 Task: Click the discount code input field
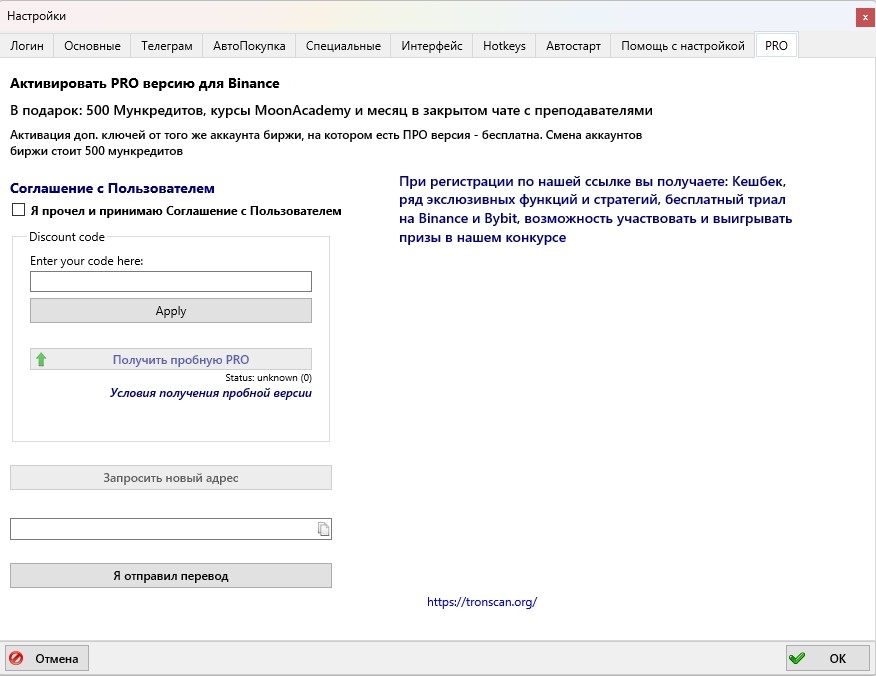click(x=171, y=282)
